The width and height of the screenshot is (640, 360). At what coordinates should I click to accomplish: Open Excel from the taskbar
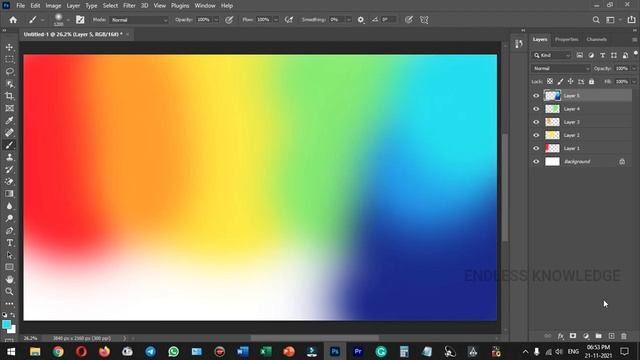(x=266, y=351)
